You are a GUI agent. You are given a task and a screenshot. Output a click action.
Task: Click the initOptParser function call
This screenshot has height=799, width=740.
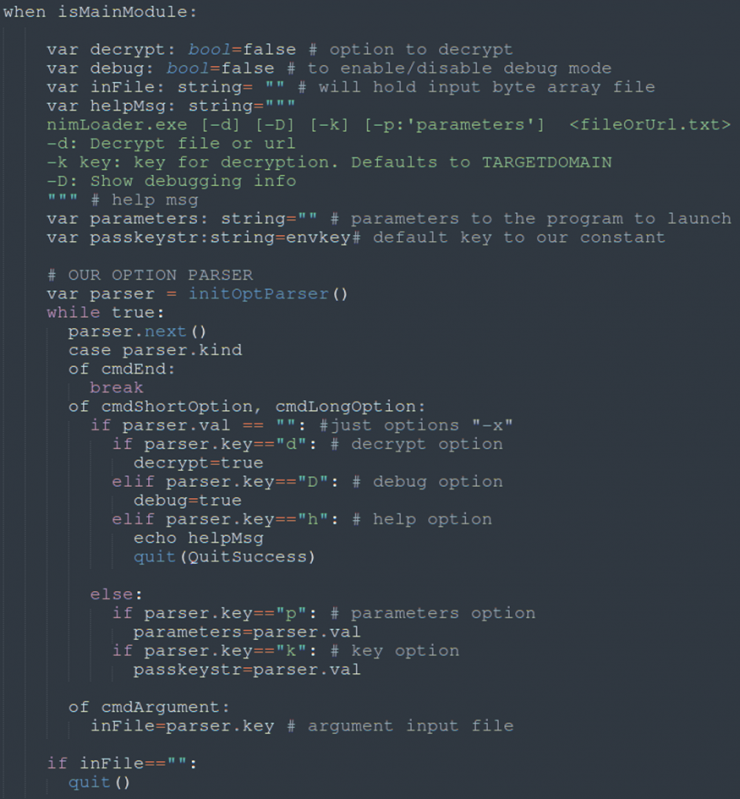pyautogui.click(x=268, y=294)
